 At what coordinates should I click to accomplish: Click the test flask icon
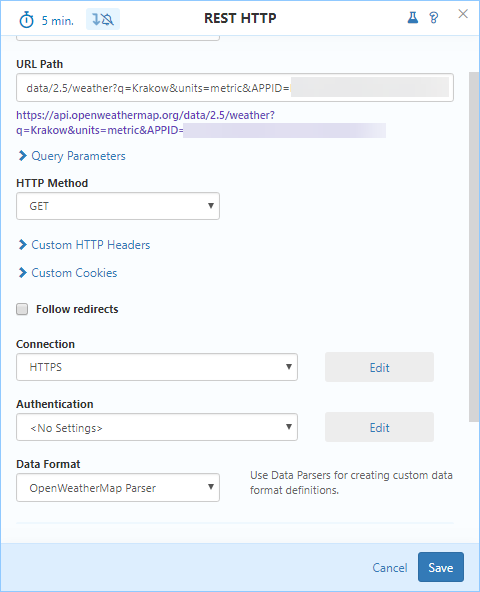(x=413, y=17)
